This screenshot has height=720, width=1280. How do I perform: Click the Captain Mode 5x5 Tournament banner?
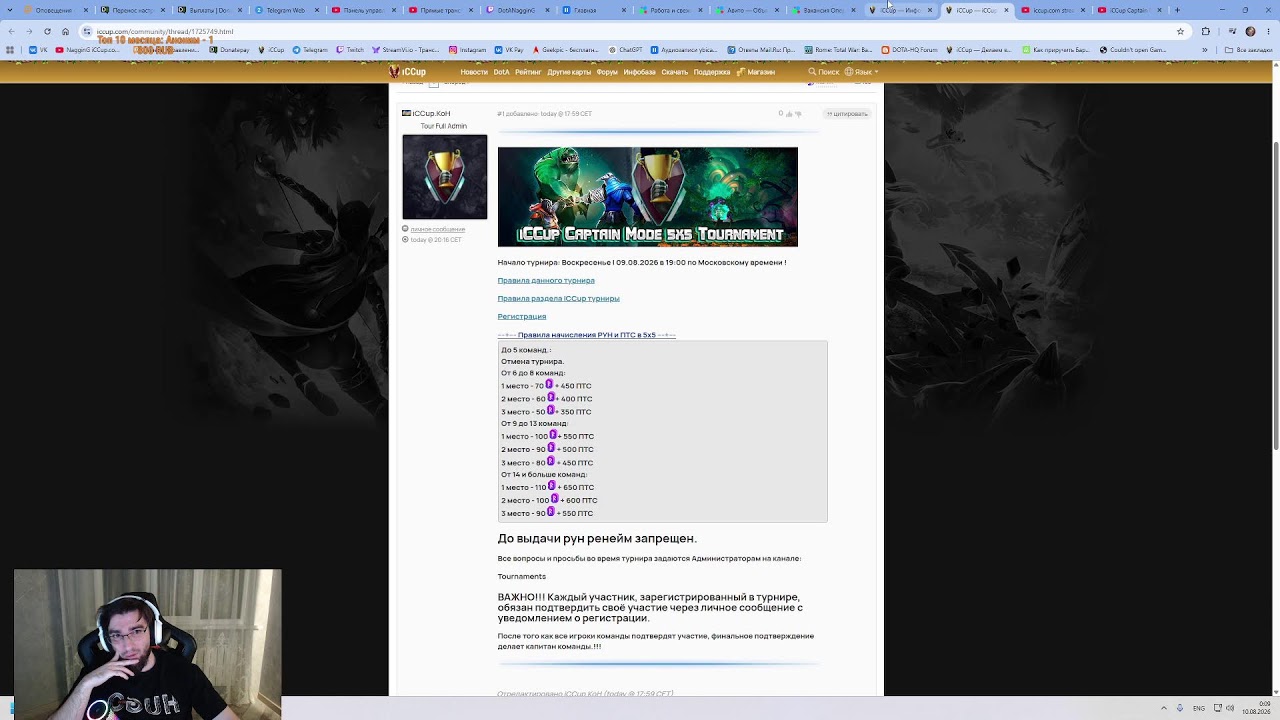coord(648,197)
